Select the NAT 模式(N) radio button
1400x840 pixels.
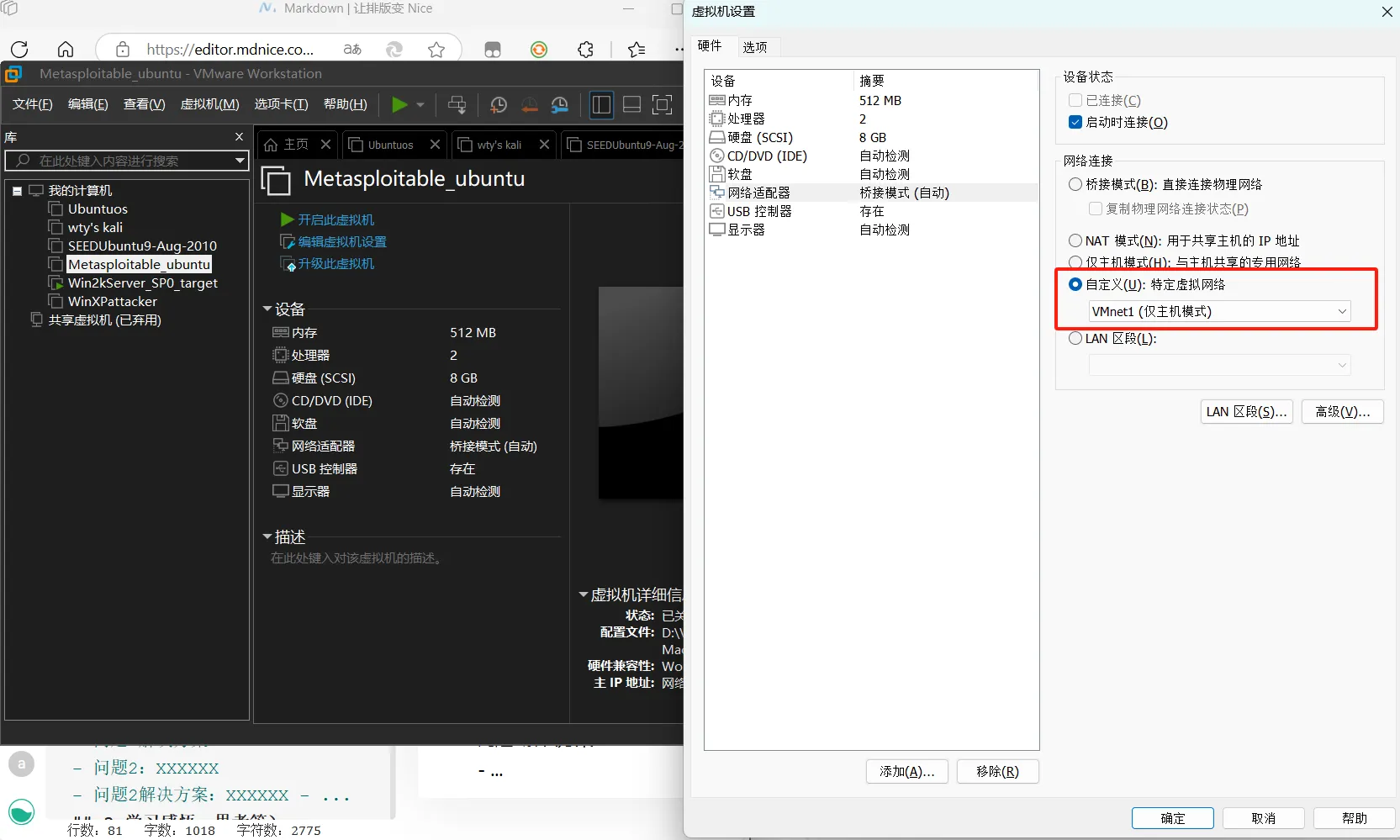click(x=1075, y=240)
